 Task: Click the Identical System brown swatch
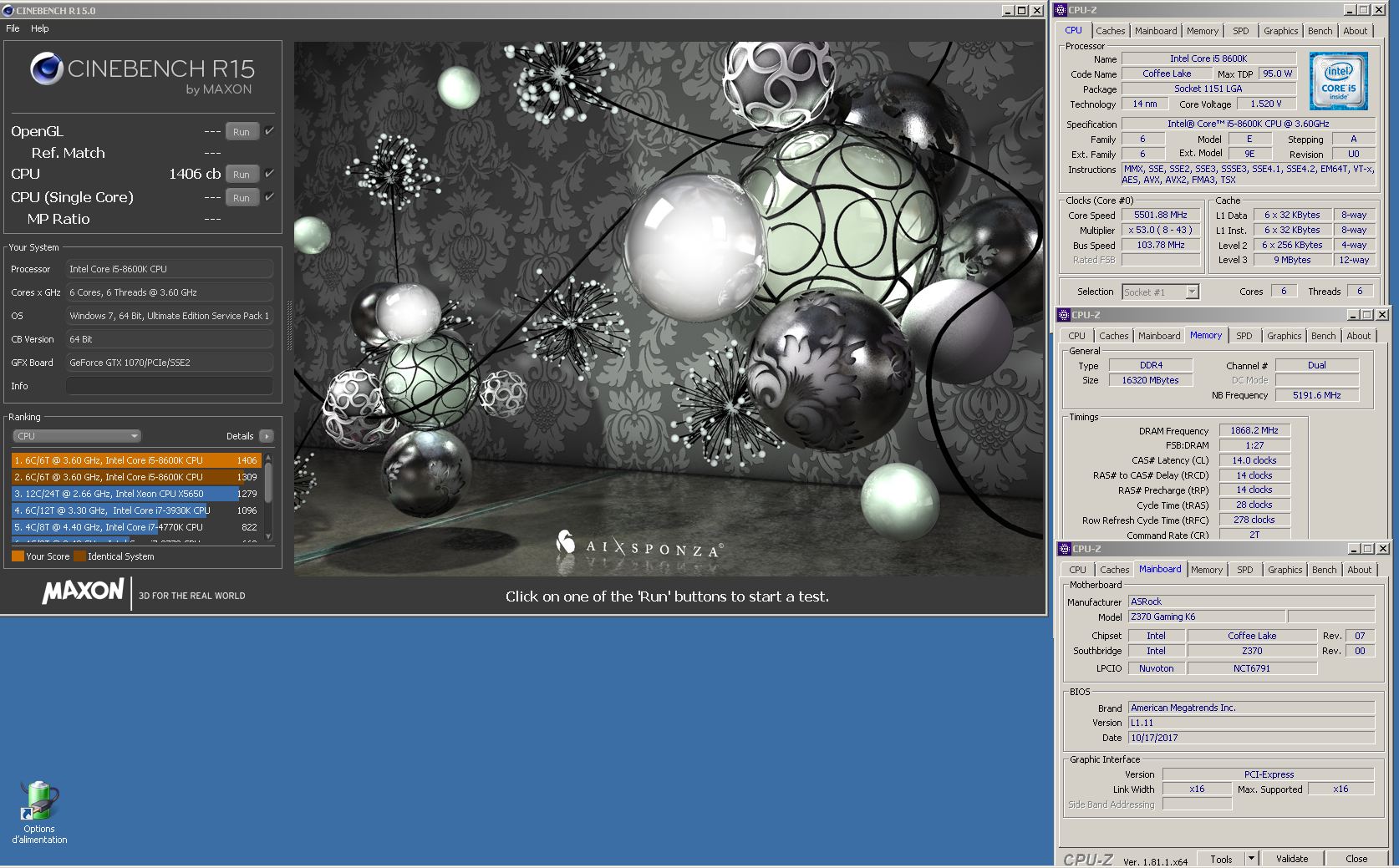pos(79,556)
